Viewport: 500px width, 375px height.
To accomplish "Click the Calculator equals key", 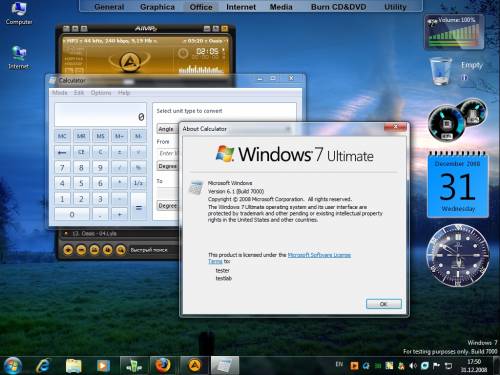I will click(139, 207).
